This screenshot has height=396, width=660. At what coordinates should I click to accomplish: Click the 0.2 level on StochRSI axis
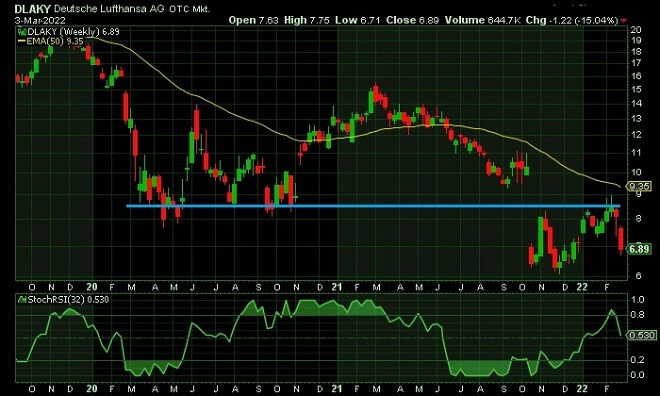click(638, 359)
